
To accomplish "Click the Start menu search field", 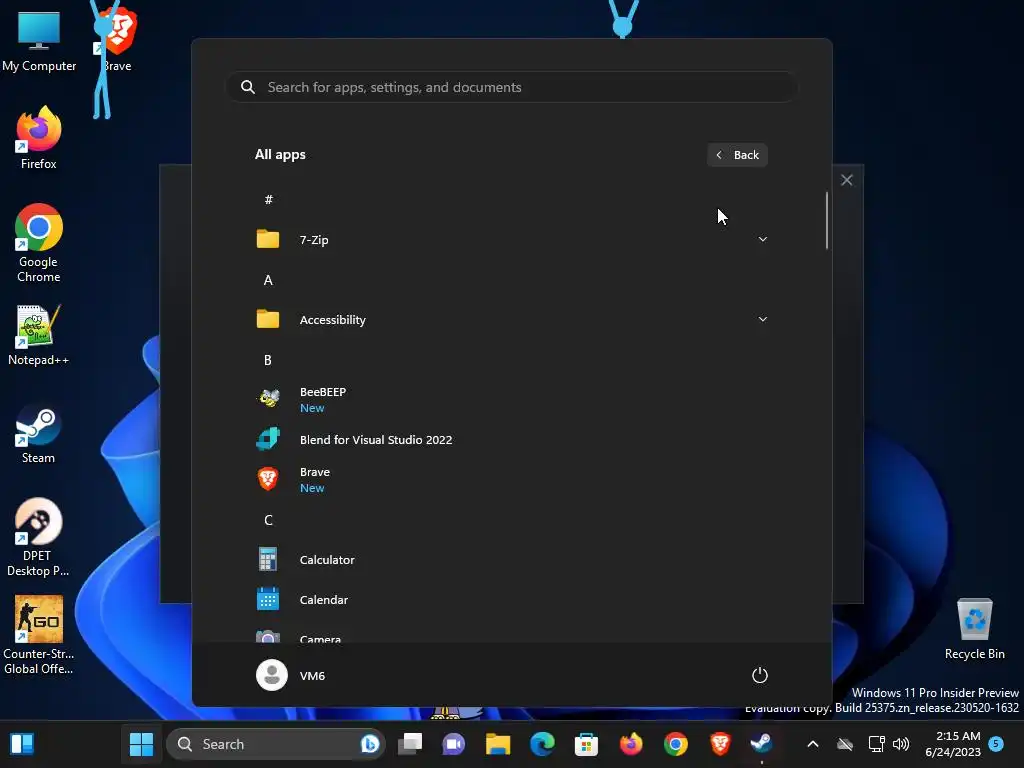I will click(512, 87).
